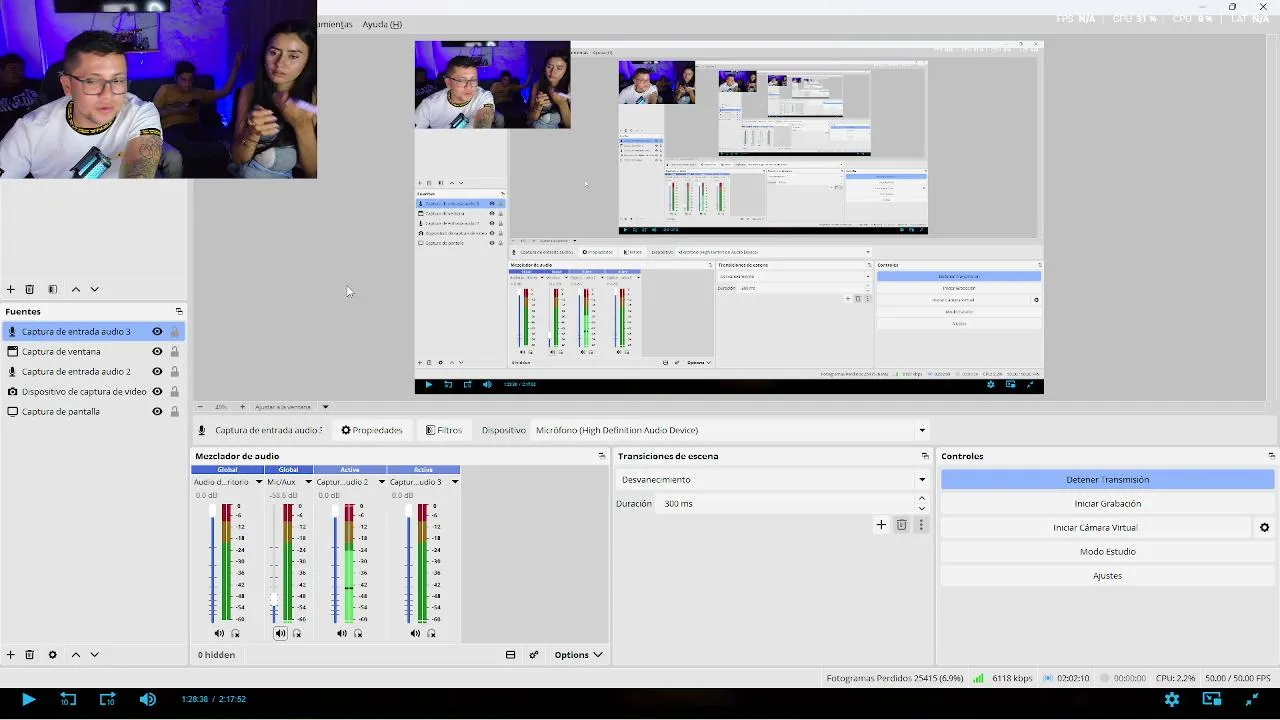Adjust the Duración 300 ms stepper arrows
1280x720 pixels.
pos(922,504)
